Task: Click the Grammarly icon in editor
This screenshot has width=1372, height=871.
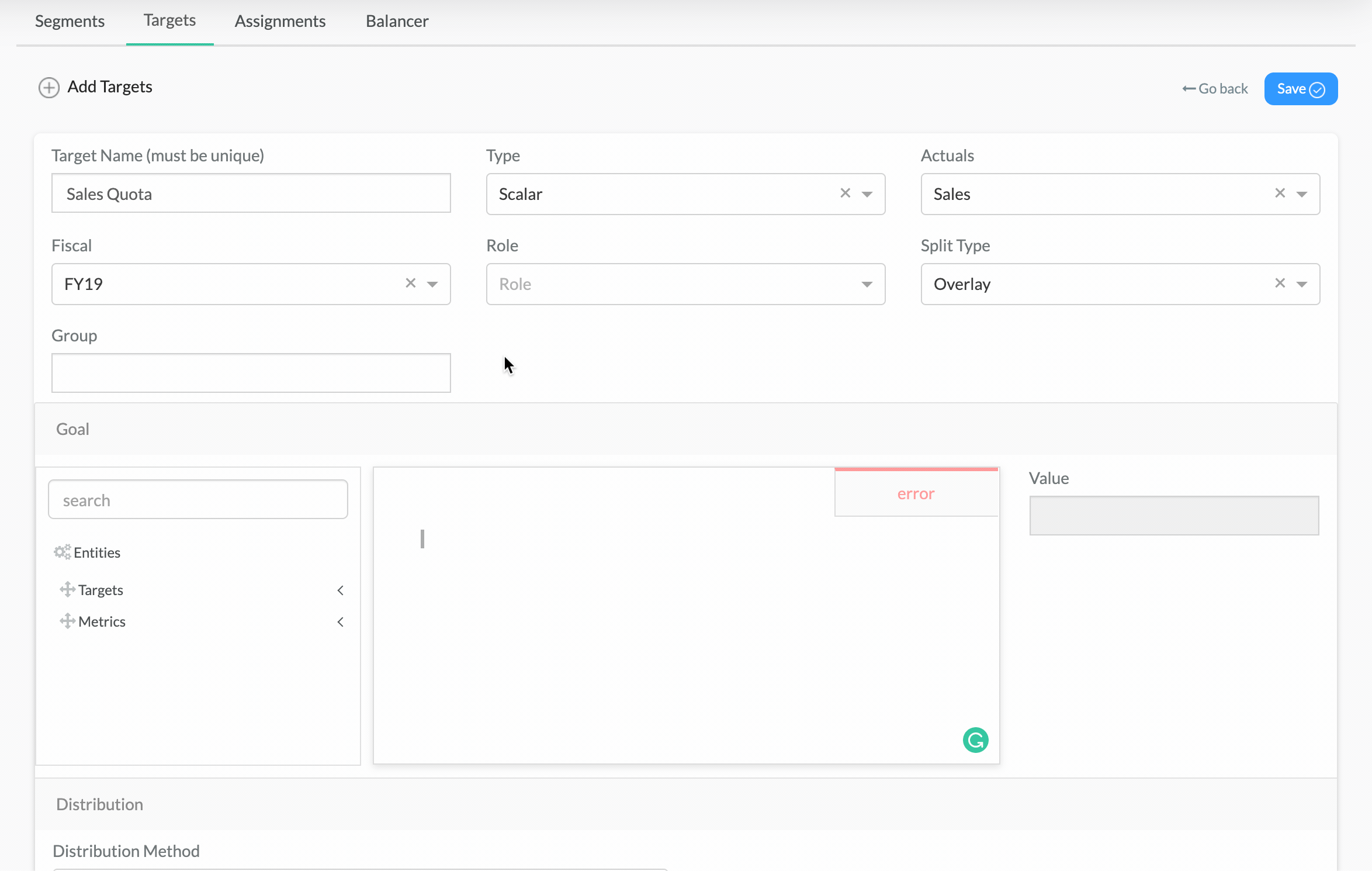Action: (975, 740)
